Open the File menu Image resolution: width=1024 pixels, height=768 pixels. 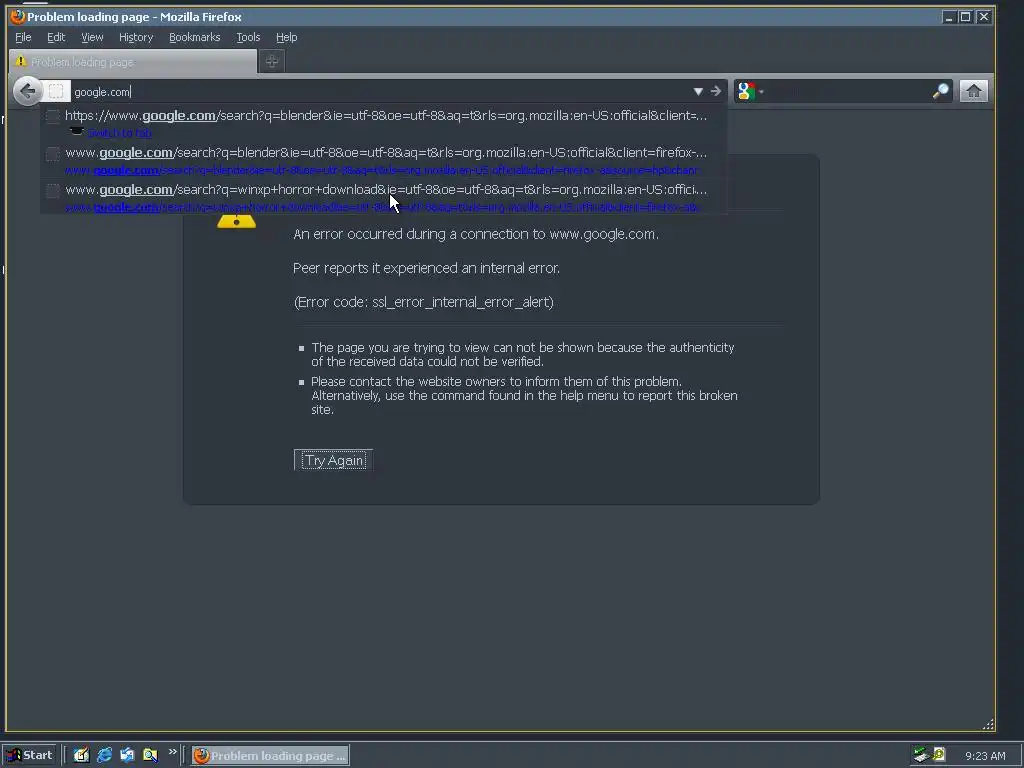tap(24, 37)
